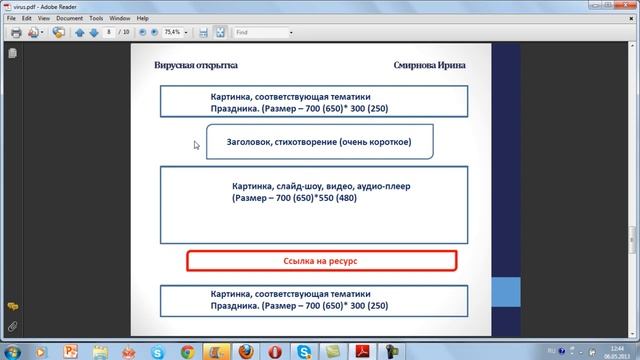Viewport: 640px width, 360px height.
Task: Click the red 'Ссылка на ресурс' box
Action: (322, 260)
